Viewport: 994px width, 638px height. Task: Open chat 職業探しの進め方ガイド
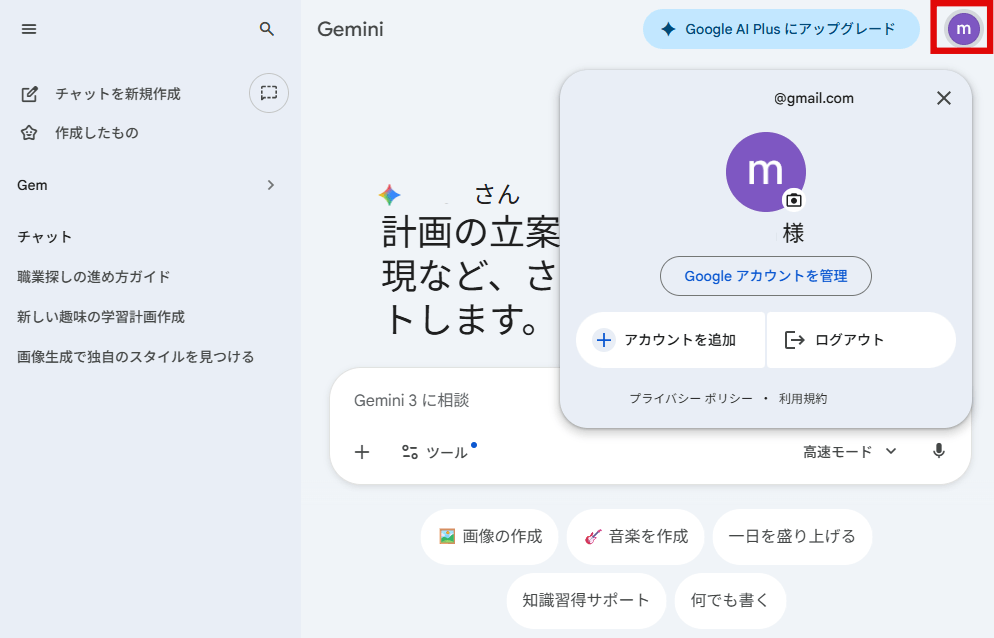tap(94, 277)
